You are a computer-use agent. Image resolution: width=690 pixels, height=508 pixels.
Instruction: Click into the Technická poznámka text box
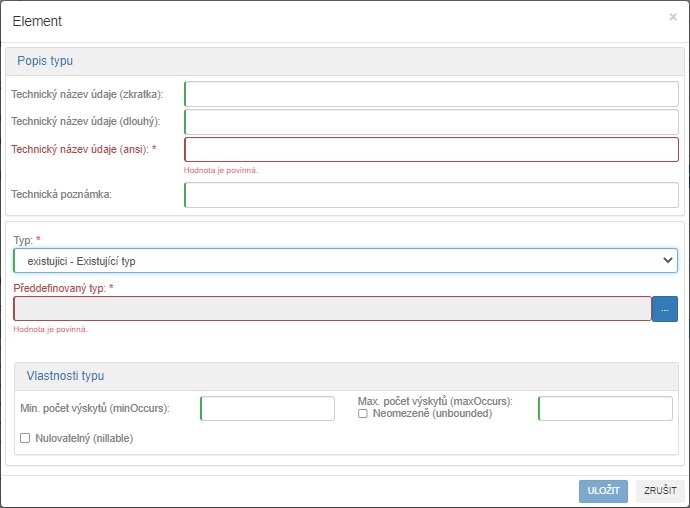coord(431,195)
